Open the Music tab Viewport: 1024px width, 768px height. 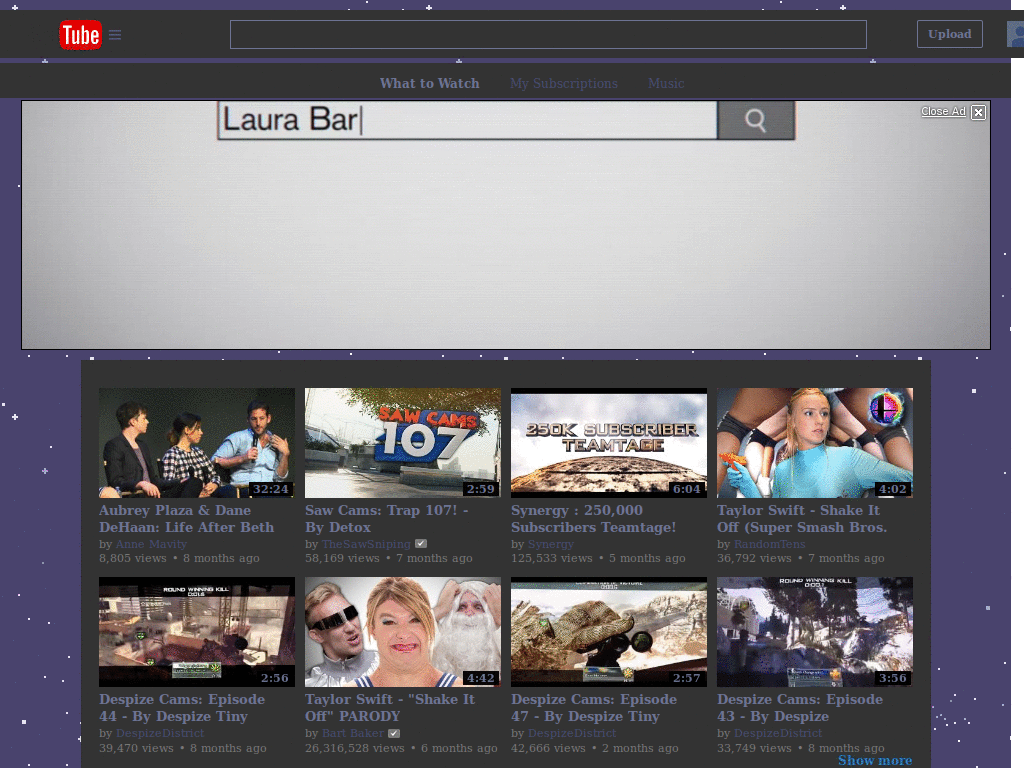point(666,84)
